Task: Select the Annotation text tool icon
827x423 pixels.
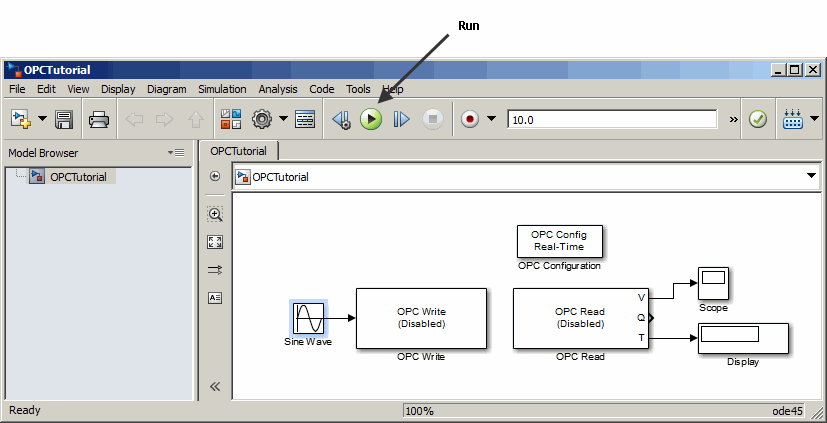Action: coord(215,298)
